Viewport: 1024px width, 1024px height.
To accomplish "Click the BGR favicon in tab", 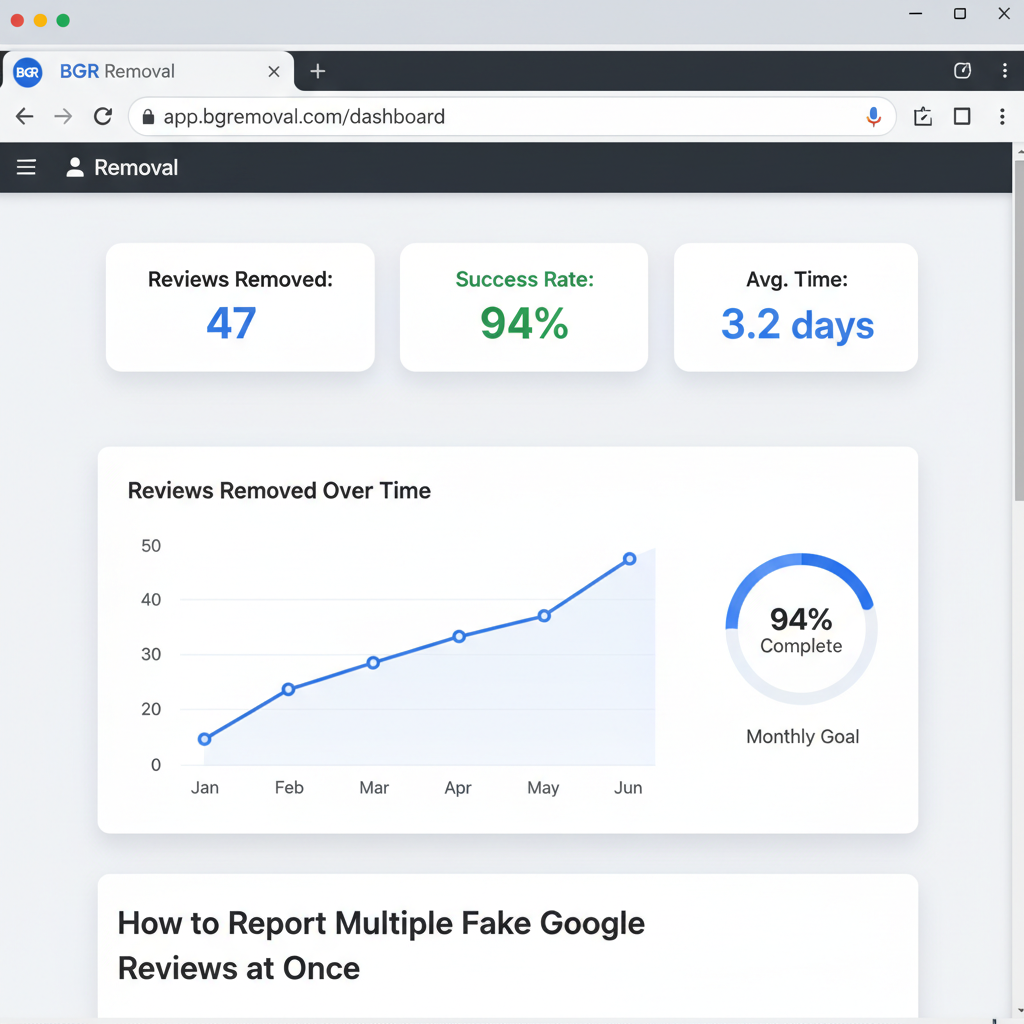I will [27, 72].
